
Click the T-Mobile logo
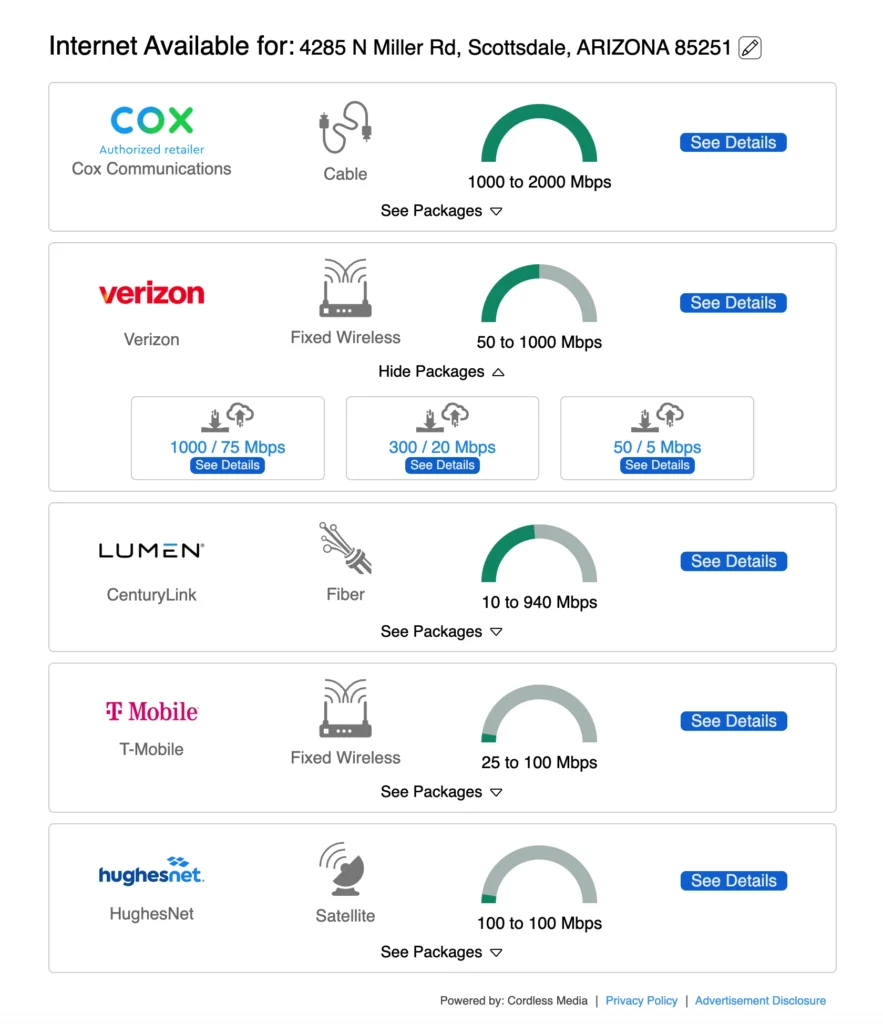pyautogui.click(x=152, y=711)
